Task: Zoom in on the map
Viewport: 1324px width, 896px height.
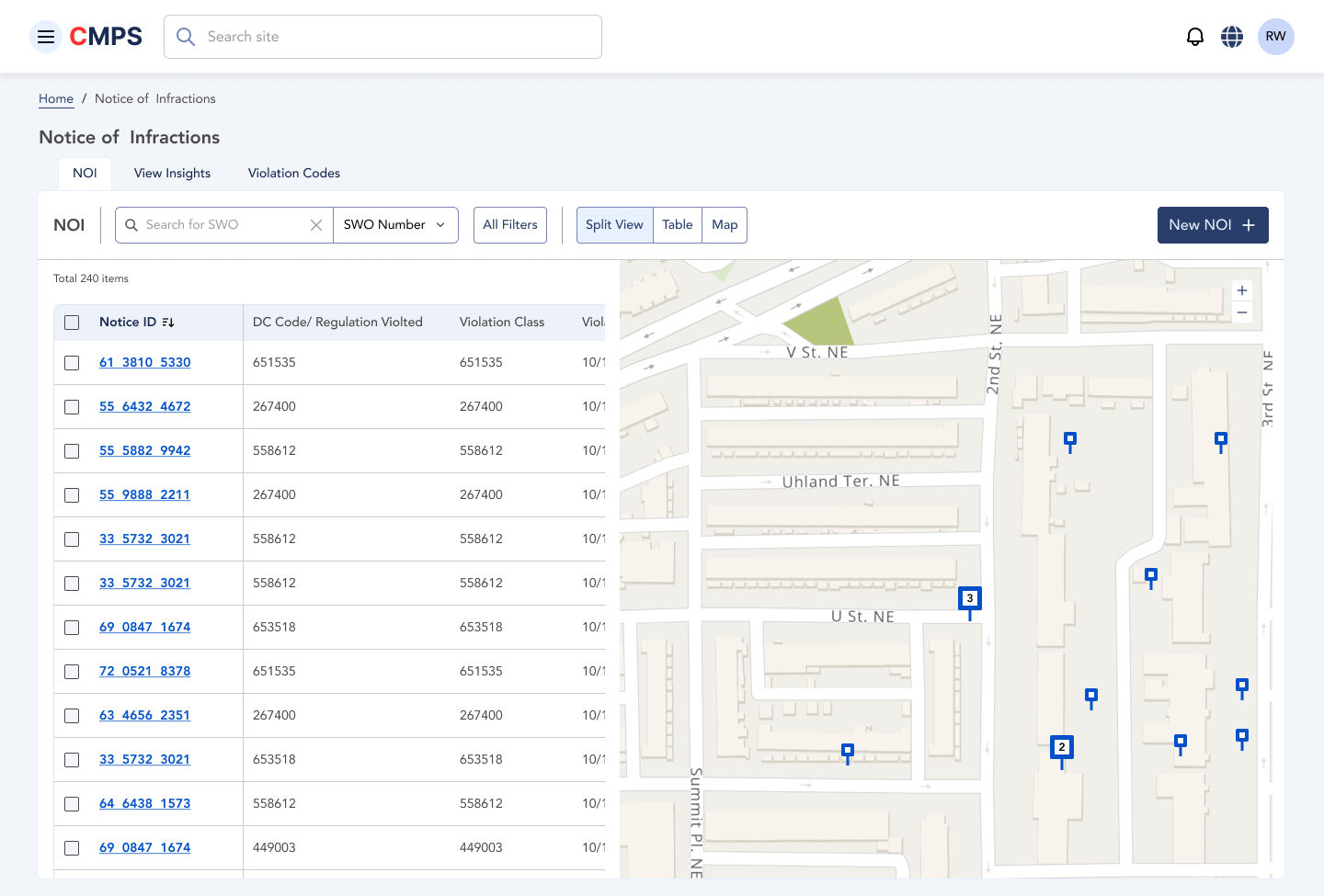Action: 1242,290
